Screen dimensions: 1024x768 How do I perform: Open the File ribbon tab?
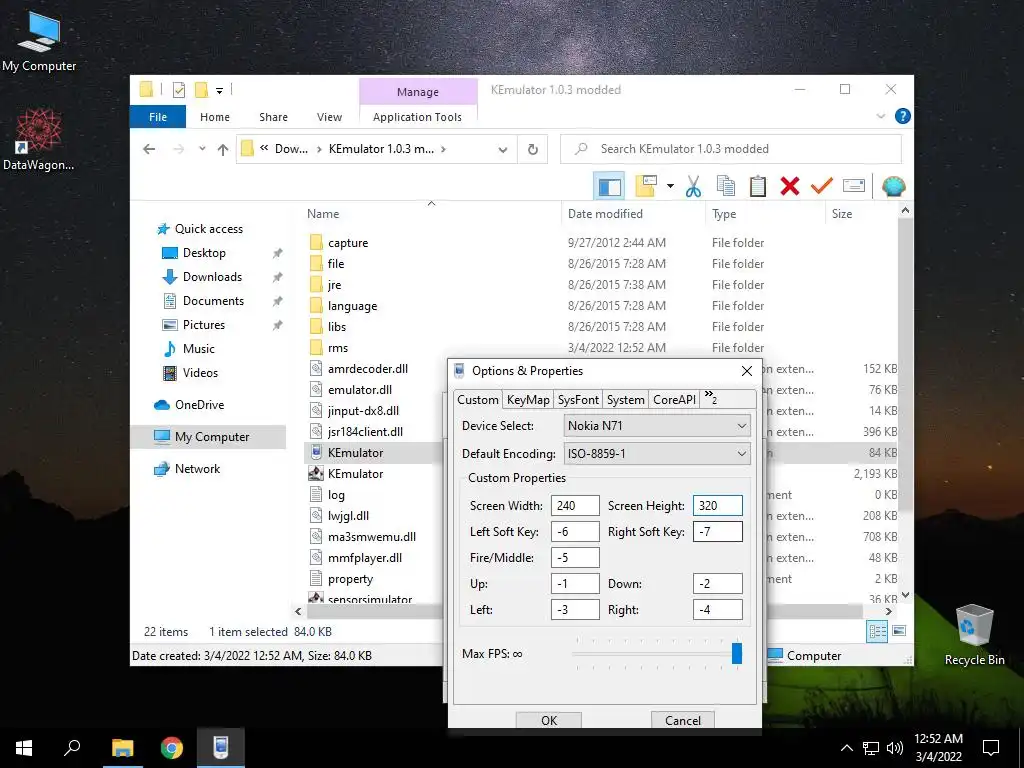[158, 117]
